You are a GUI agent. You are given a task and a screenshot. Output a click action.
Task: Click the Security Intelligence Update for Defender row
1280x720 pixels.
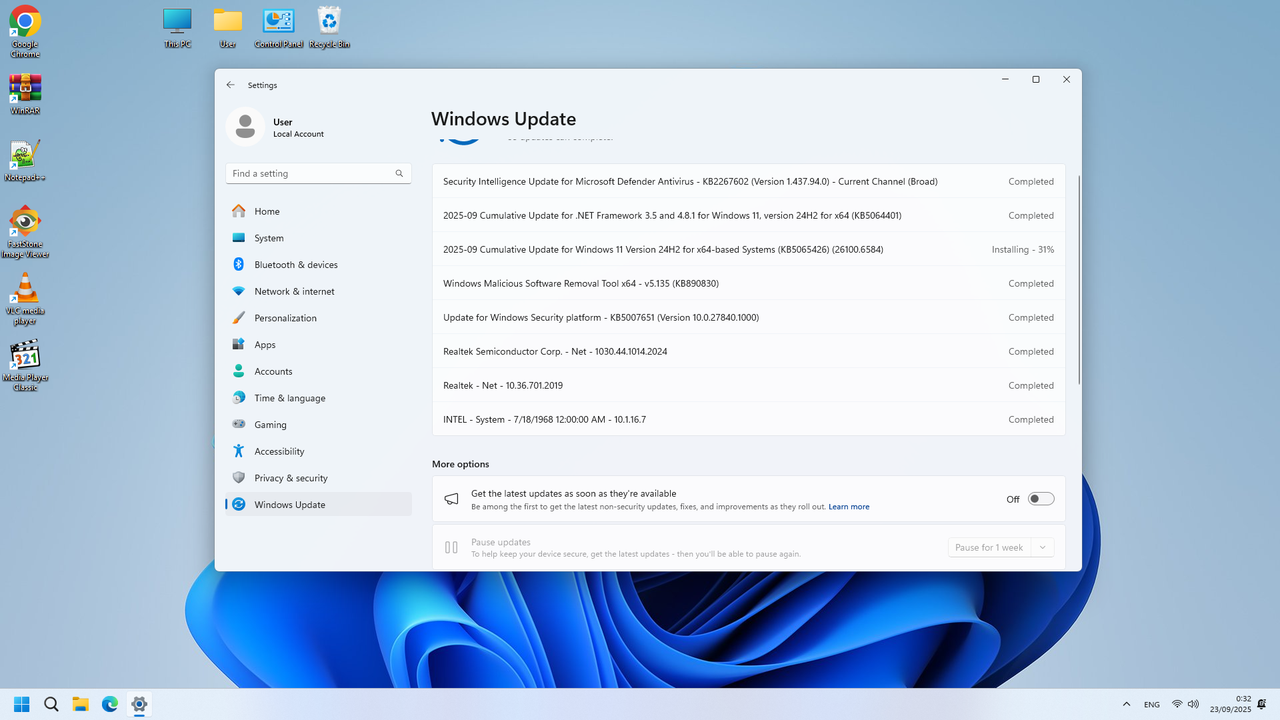(x=749, y=182)
